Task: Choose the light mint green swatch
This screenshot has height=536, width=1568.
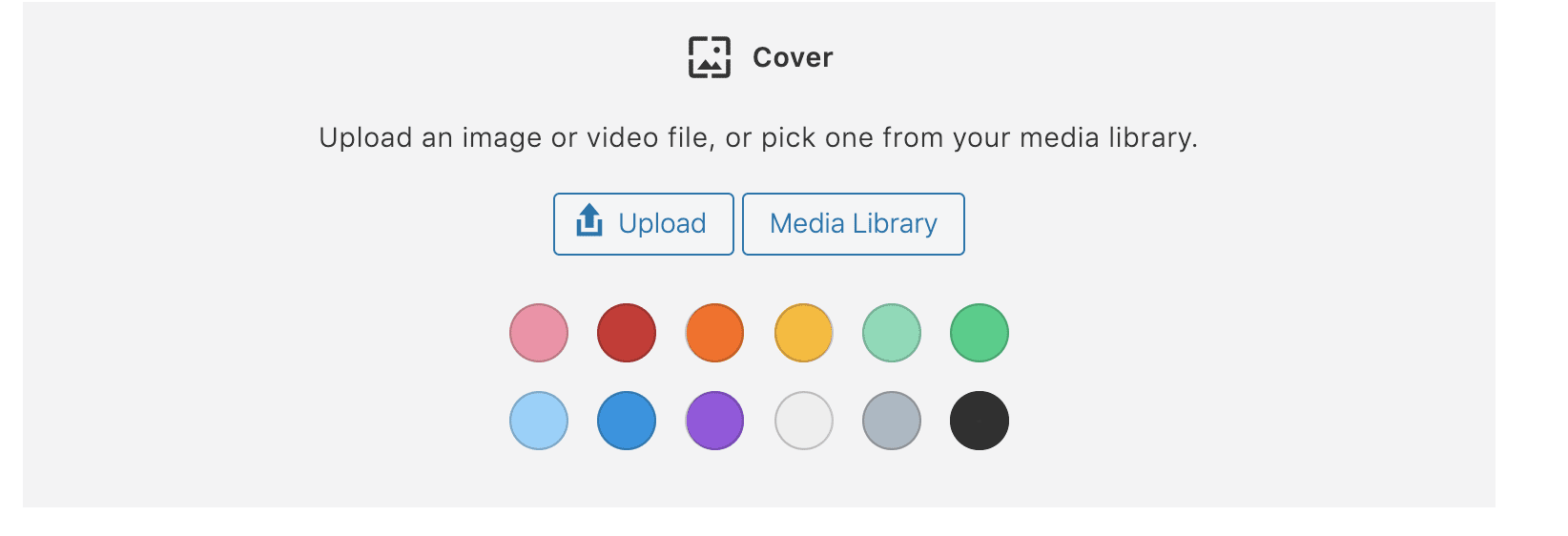Action: tap(892, 333)
